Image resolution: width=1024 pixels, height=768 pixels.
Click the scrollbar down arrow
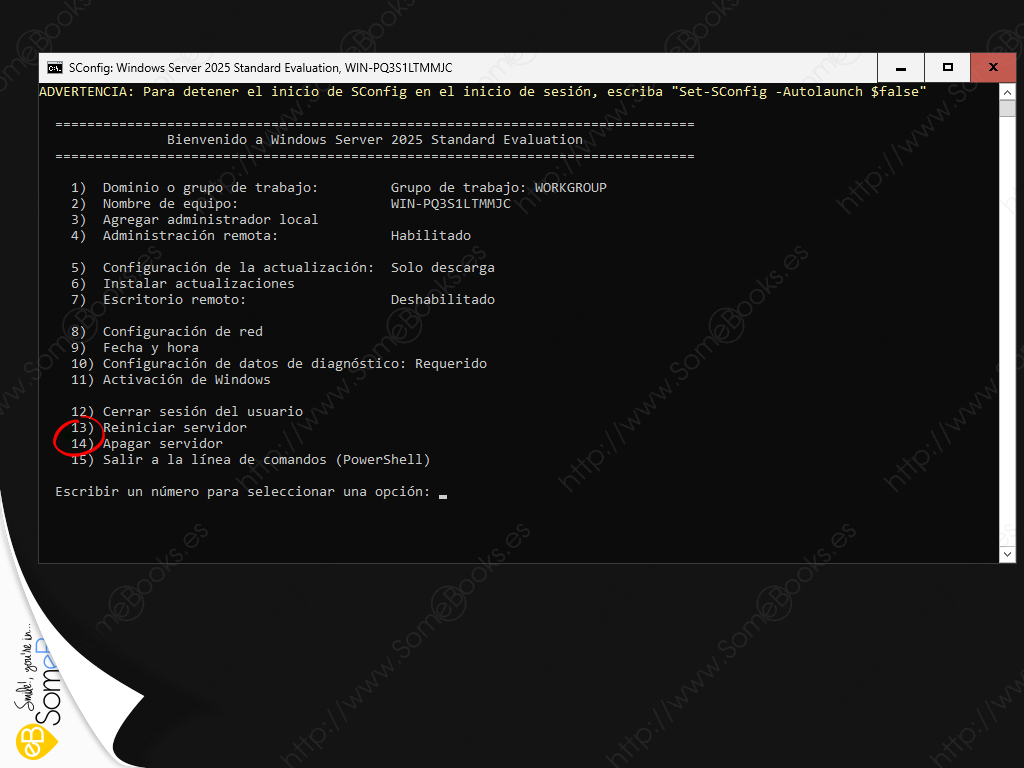(1007, 553)
